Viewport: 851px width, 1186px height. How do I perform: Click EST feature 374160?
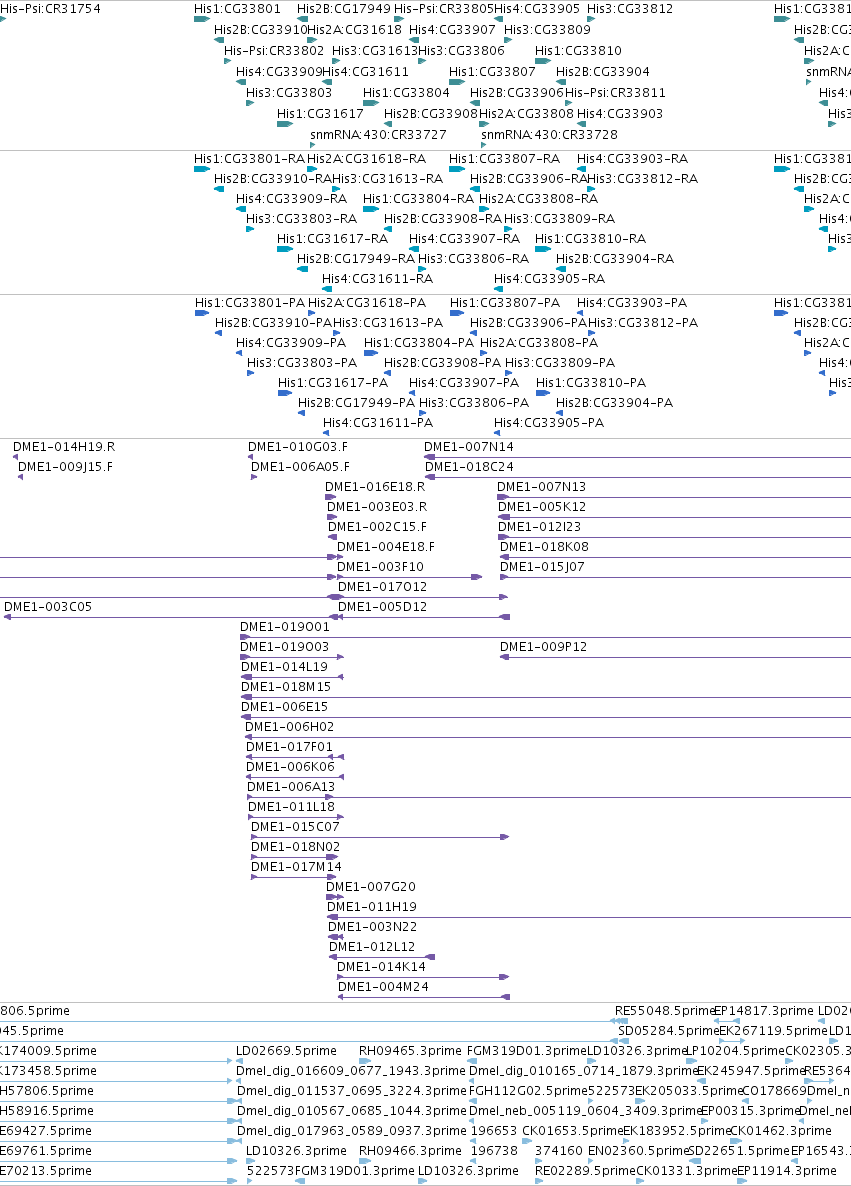pyautogui.click(x=559, y=1151)
